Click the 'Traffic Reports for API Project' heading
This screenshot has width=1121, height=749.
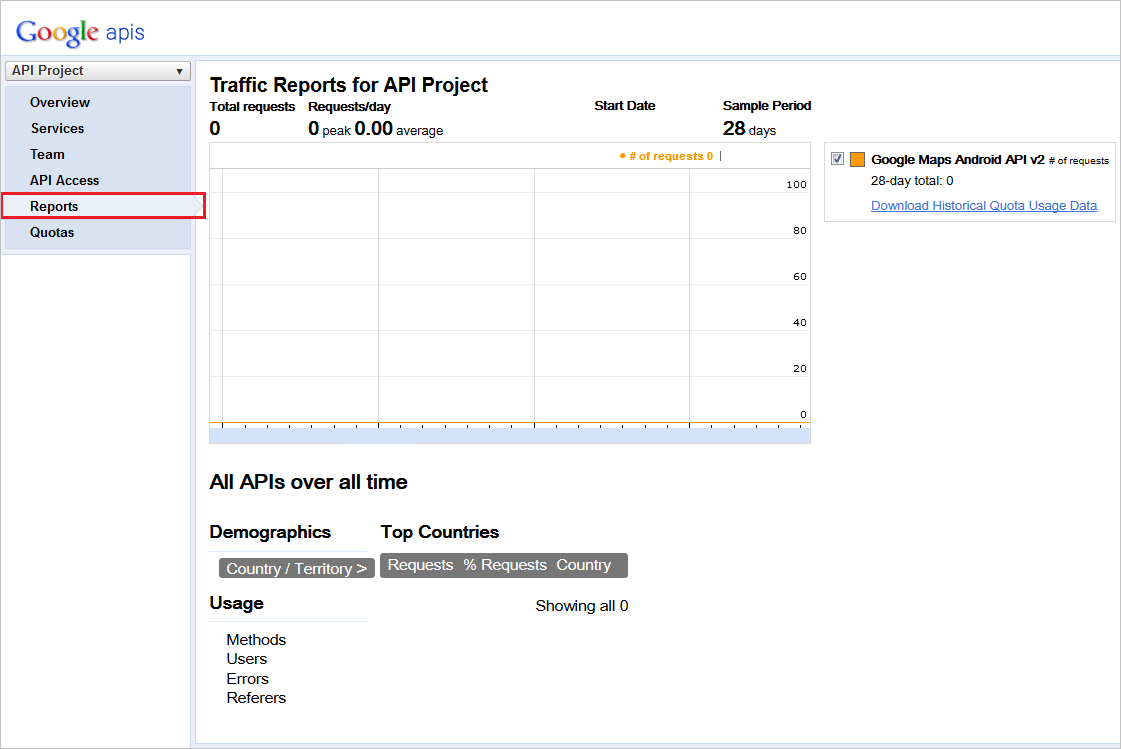[x=349, y=85]
